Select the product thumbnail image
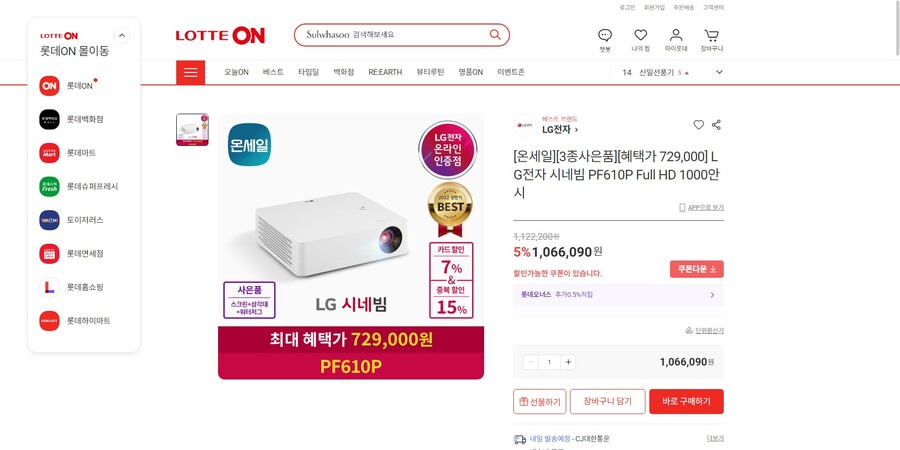The height and width of the screenshot is (450, 900). [x=192, y=130]
